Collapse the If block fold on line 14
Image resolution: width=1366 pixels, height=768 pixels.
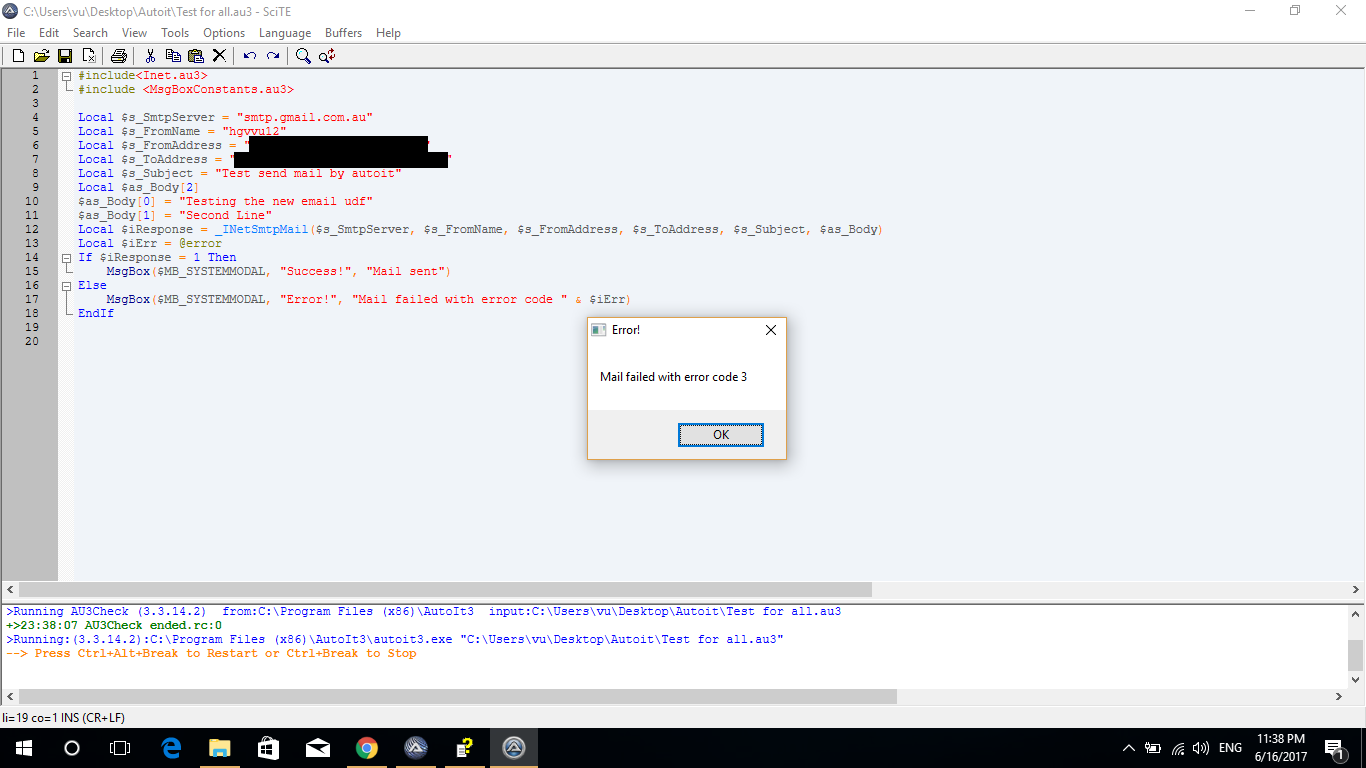click(x=66, y=258)
